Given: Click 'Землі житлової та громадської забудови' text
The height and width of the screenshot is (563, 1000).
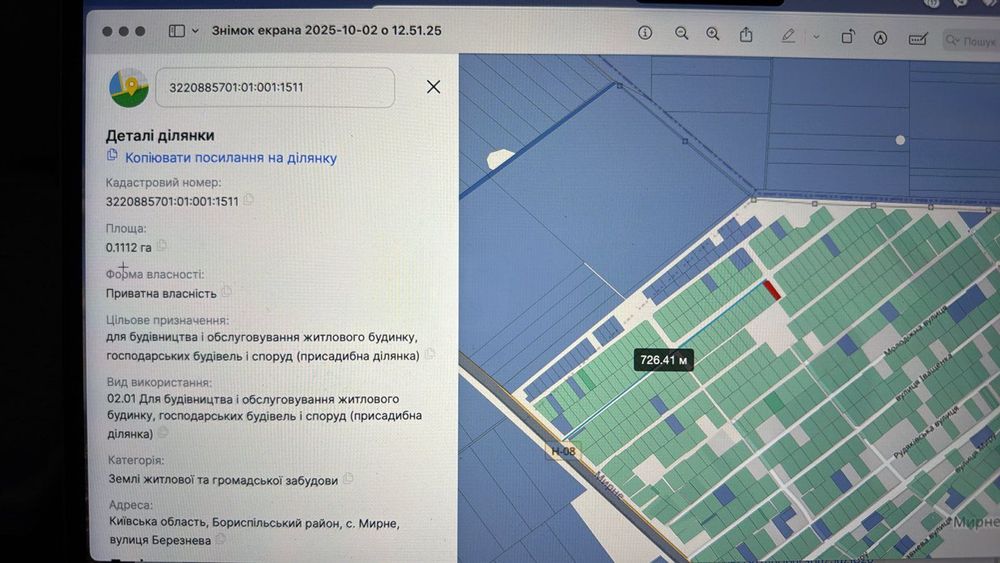Looking at the screenshot, I should click(223, 480).
